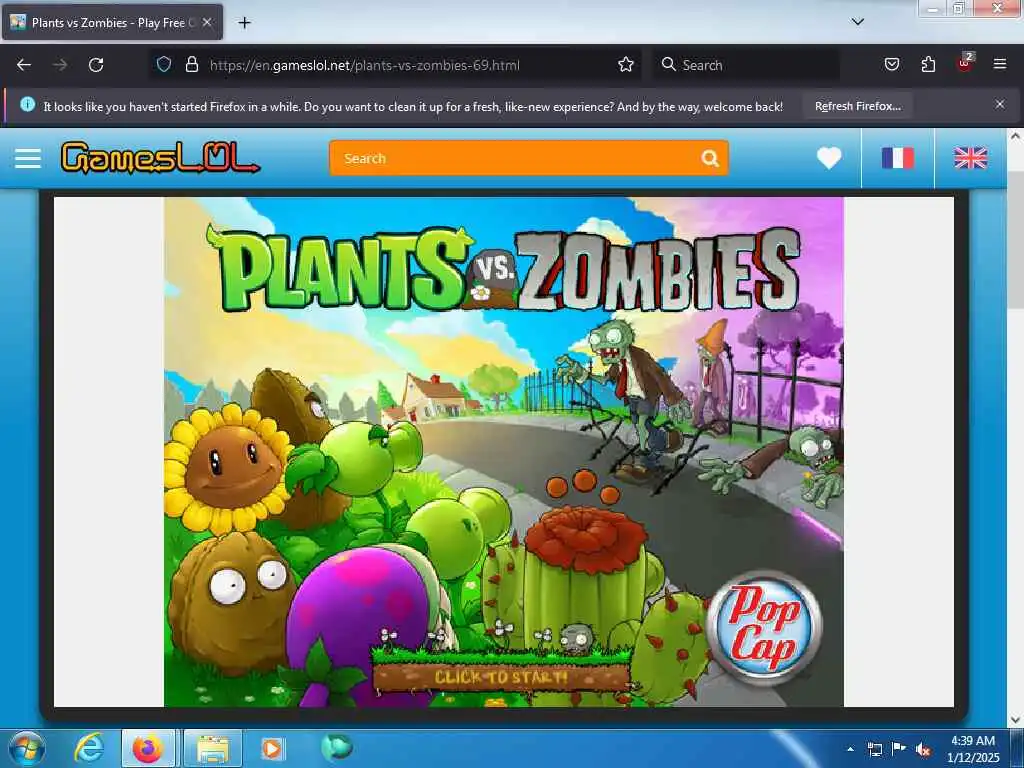Click the GamesLOL logo
The image size is (1024, 768).
pos(159,158)
